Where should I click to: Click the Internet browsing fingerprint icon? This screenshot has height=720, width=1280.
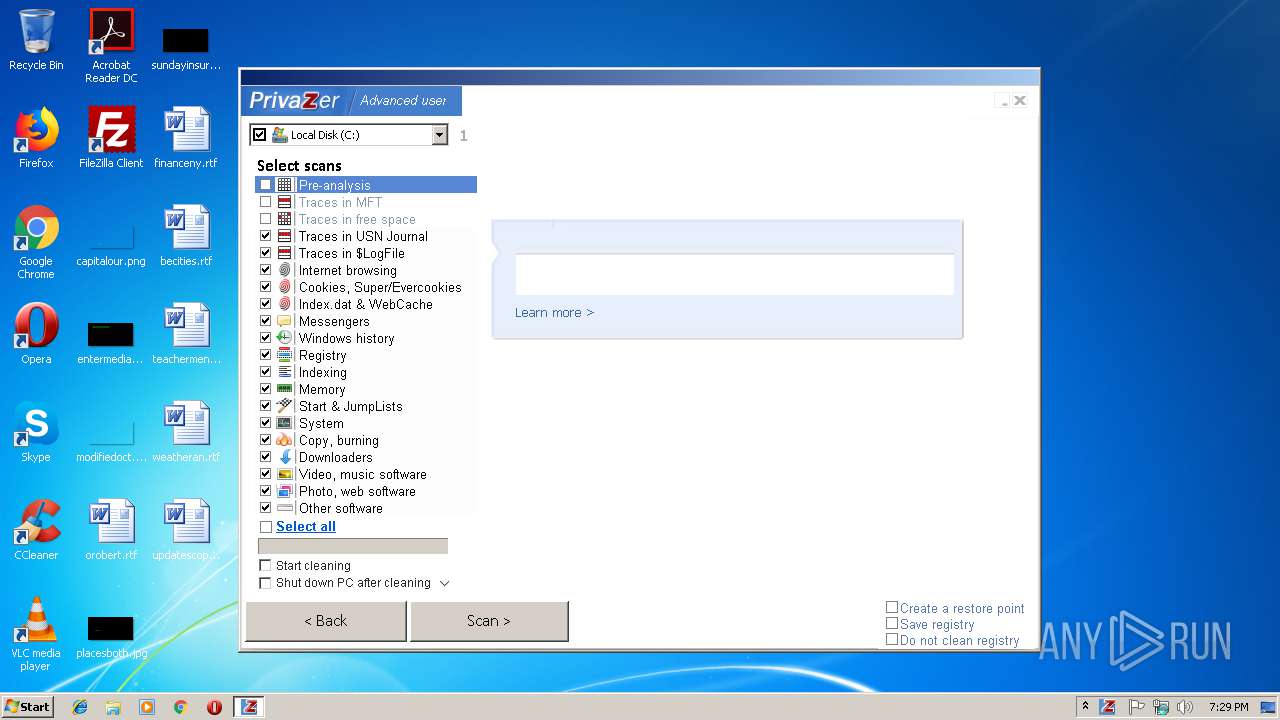tap(285, 270)
